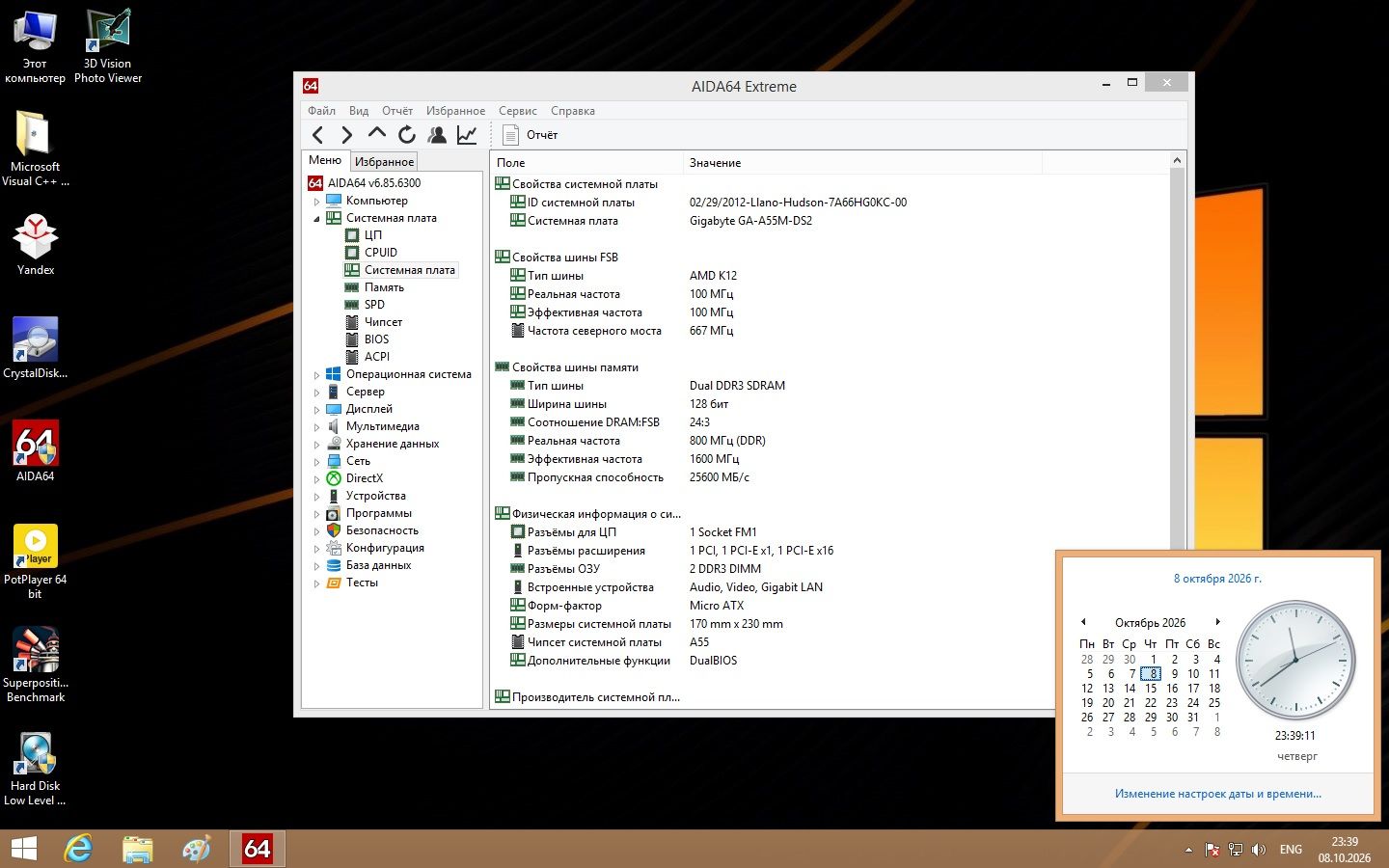1389x868 pixels.
Task: Go to next month in calendar
Action: click(1218, 622)
